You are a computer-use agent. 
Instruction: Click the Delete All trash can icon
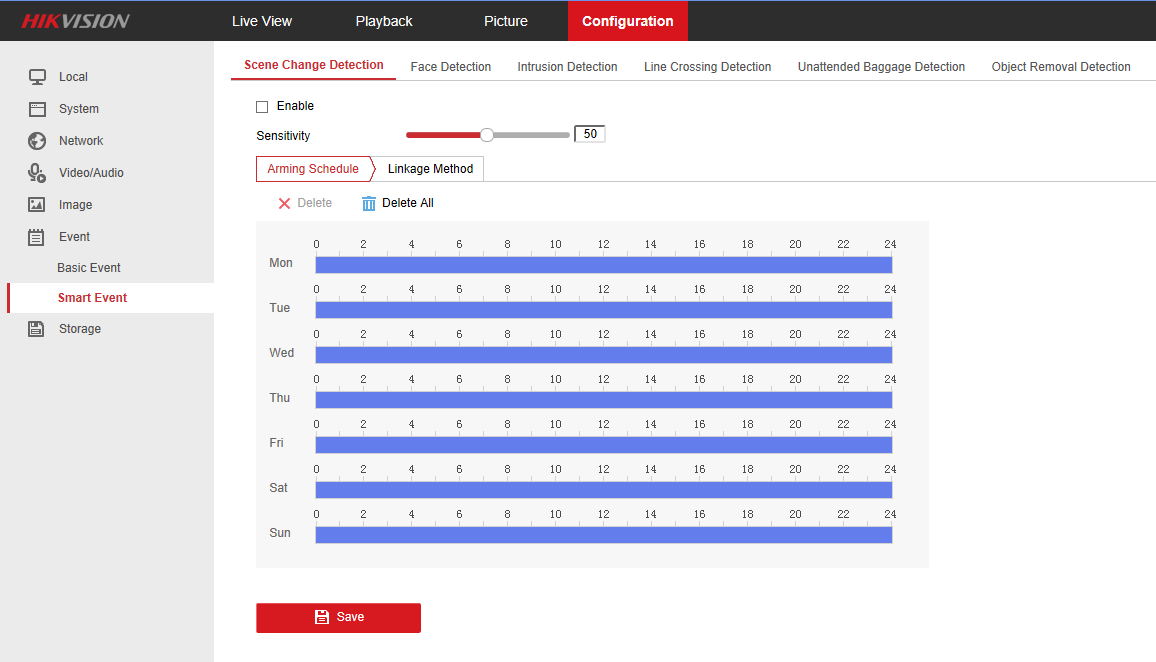point(369,203)
